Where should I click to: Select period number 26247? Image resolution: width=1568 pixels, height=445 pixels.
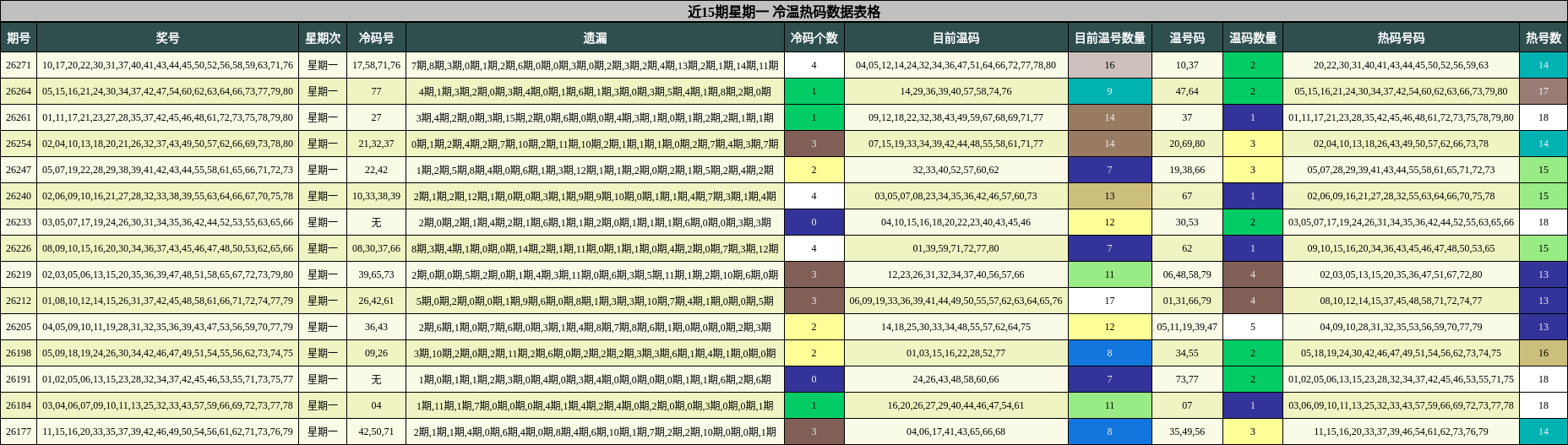tap(19, 170)
